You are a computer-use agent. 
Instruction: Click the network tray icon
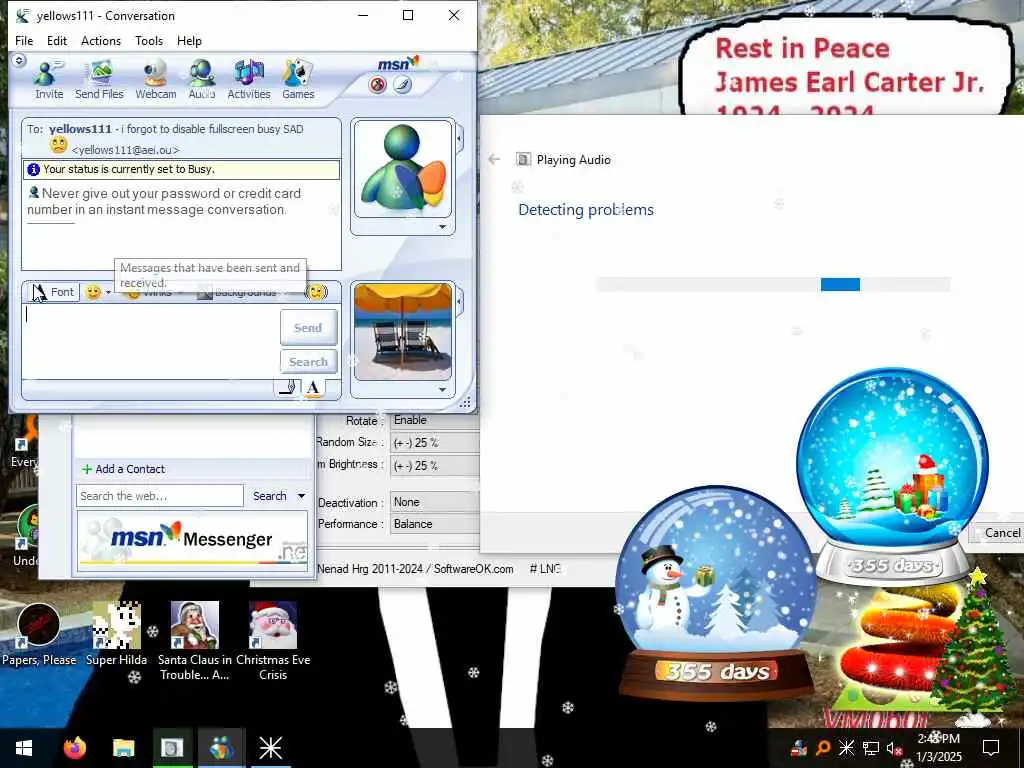(871, 748)
